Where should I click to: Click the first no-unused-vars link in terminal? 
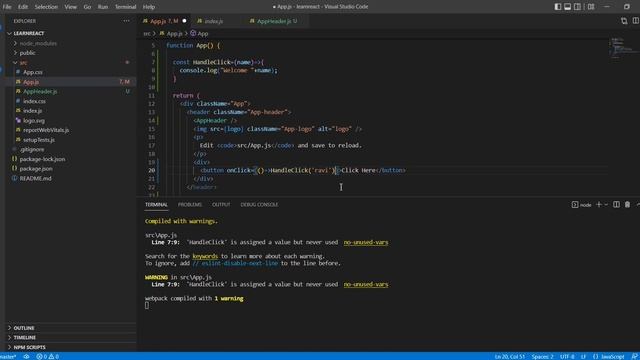tap(366, 242)
